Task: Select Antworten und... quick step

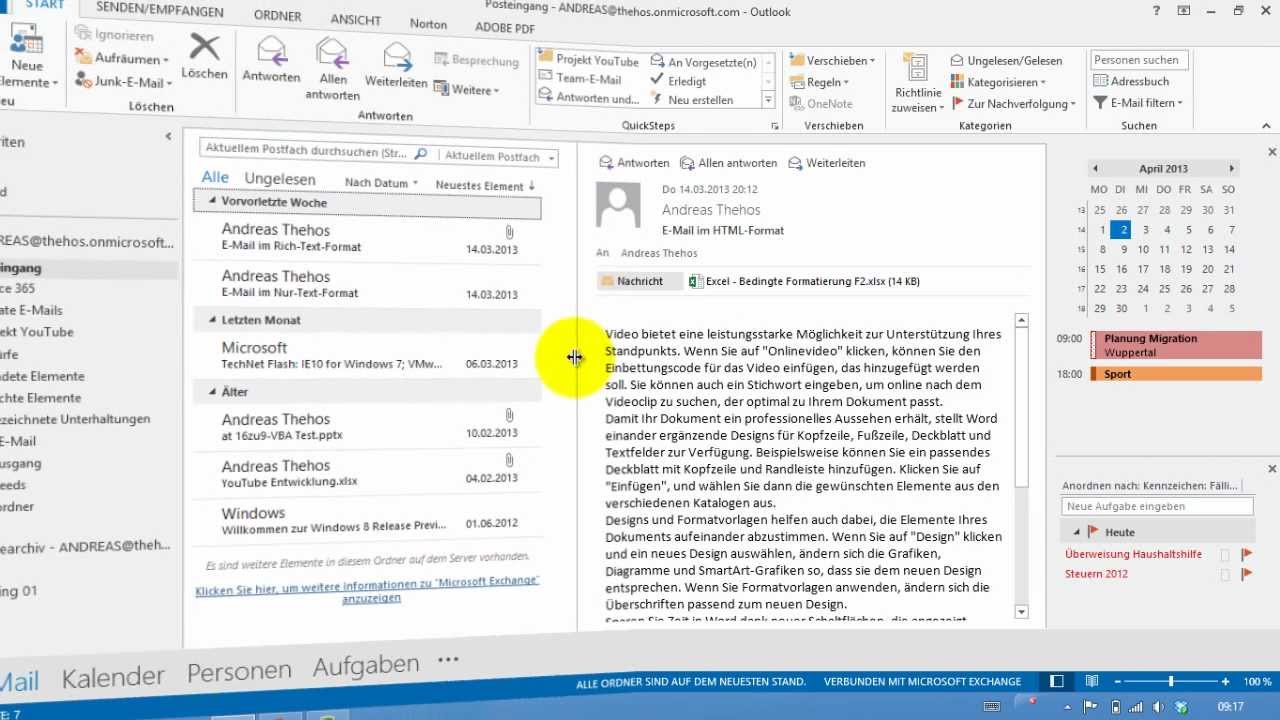Action: point(589,98)
